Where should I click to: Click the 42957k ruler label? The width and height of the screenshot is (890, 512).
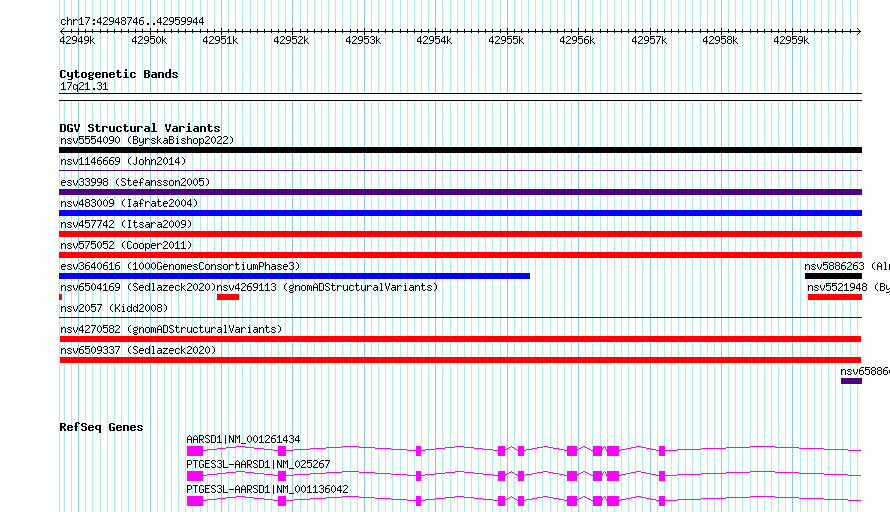(x=649, y=40)
